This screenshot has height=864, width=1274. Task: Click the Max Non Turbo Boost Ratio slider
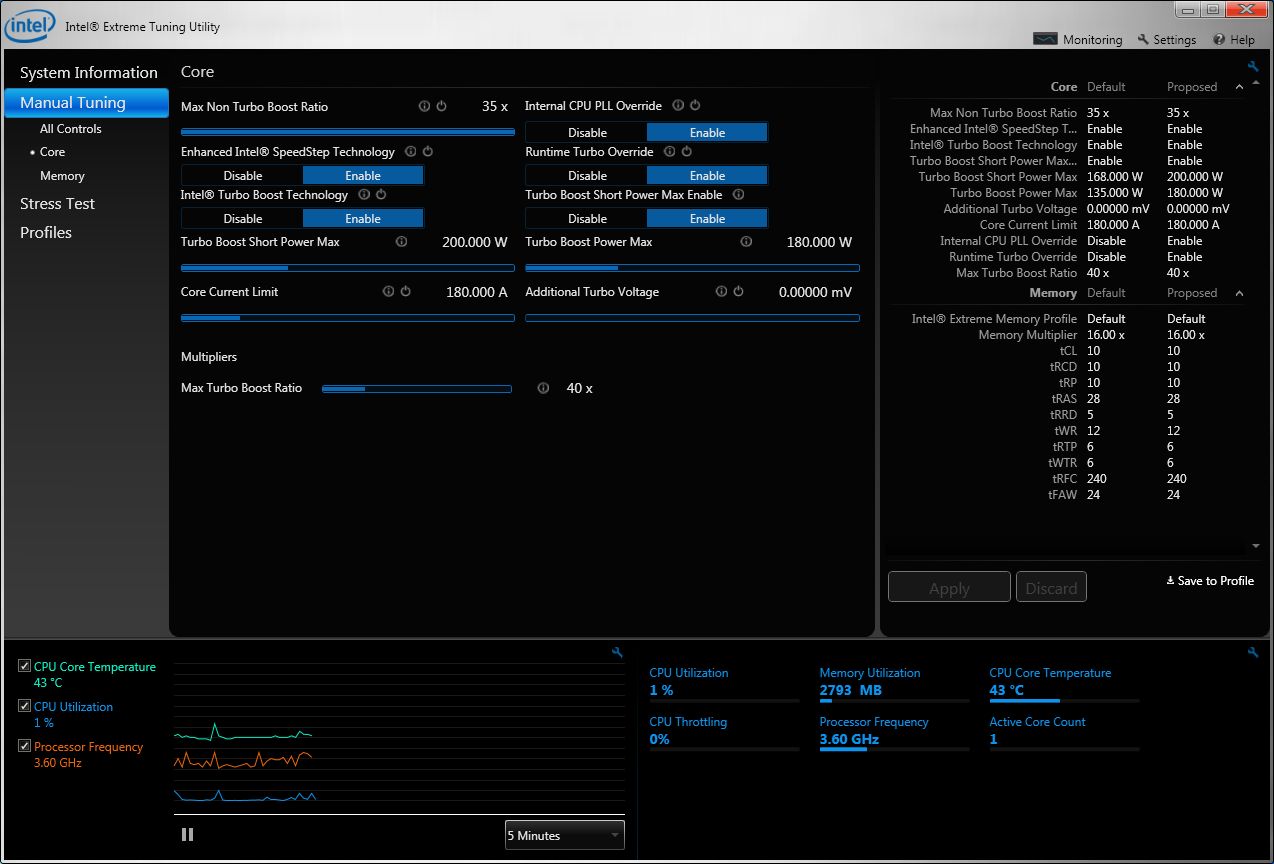point(348,132)
